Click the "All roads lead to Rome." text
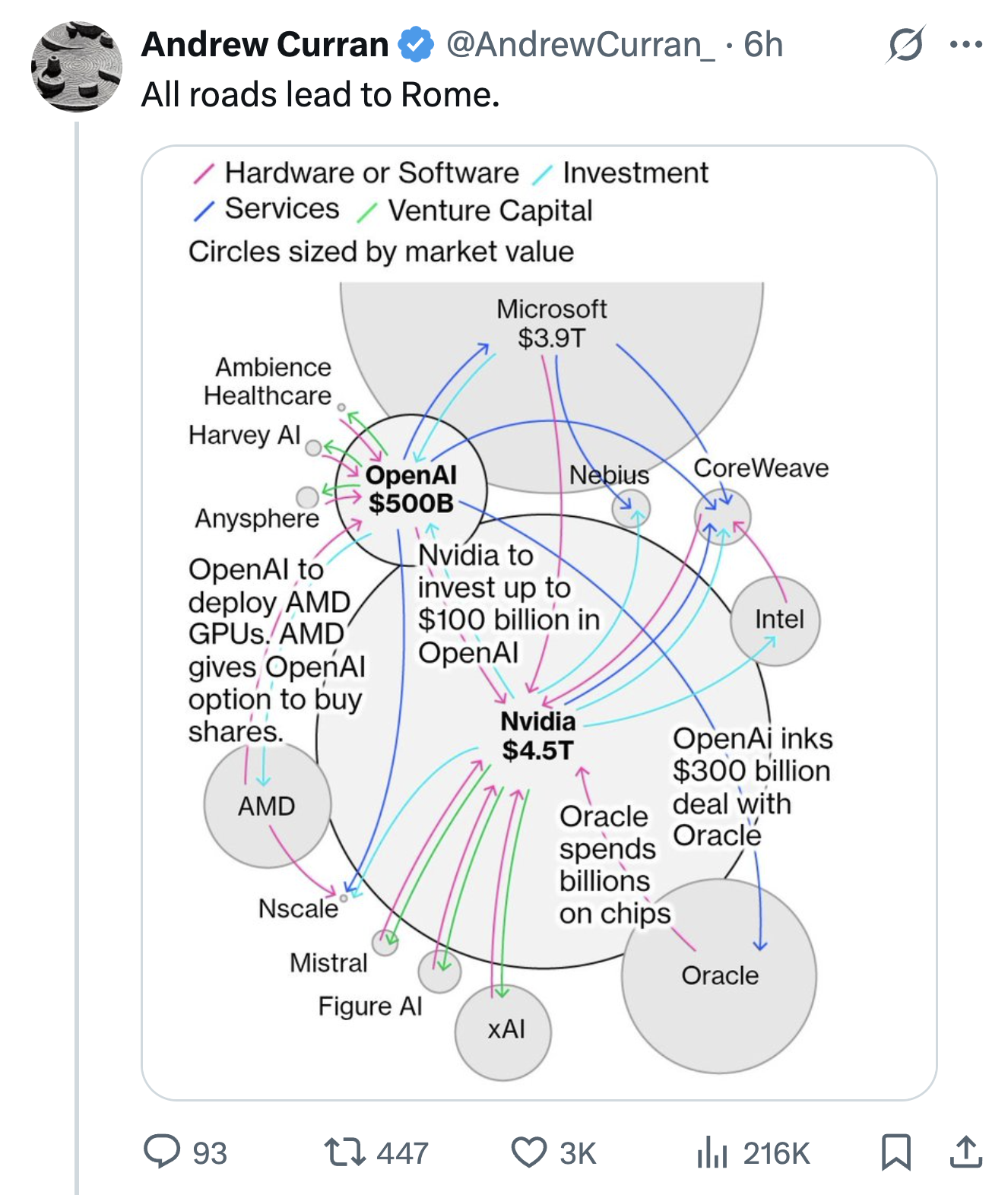 (320, 95)
